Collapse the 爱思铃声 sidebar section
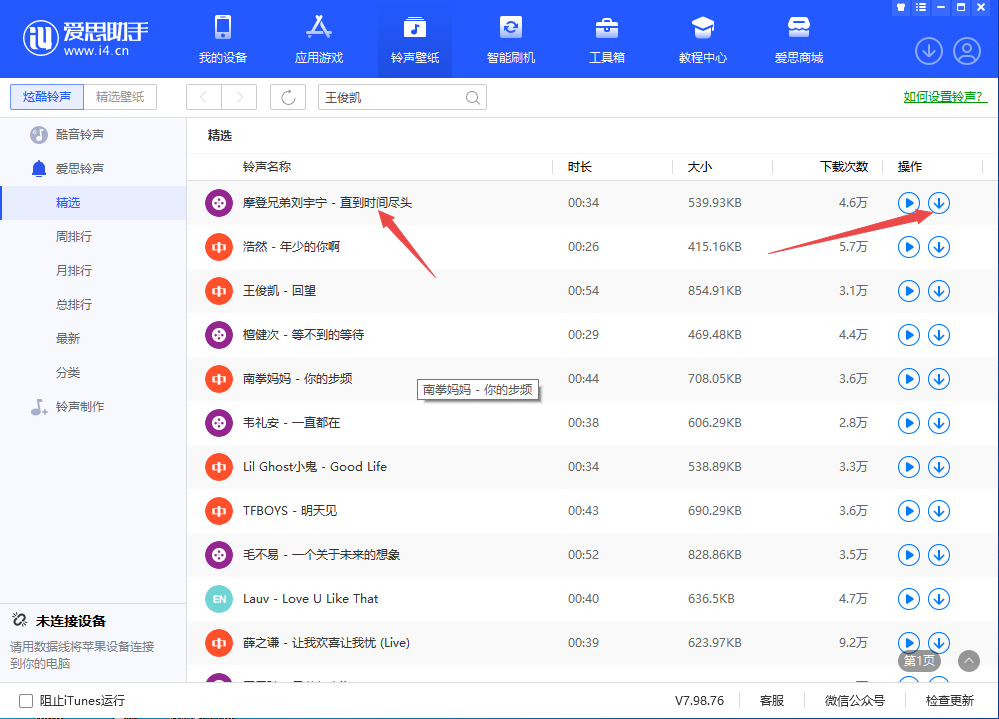 (x=79, y=168)
